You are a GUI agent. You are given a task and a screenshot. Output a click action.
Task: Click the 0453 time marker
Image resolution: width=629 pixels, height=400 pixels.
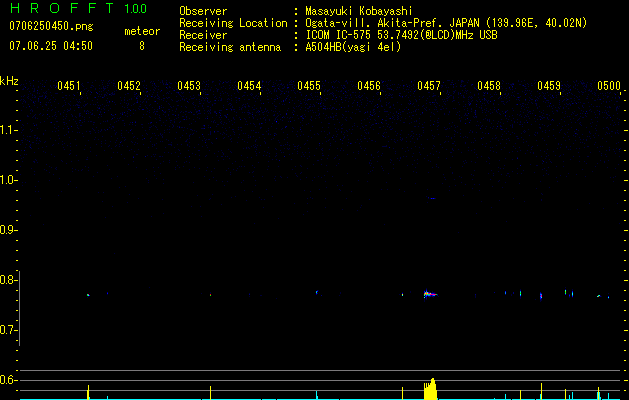[189, 86]
